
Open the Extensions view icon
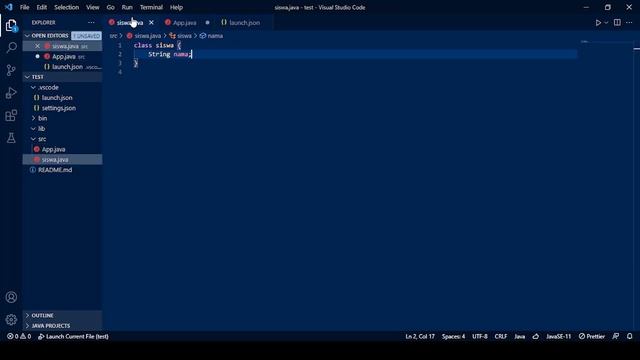coord(11,116)
